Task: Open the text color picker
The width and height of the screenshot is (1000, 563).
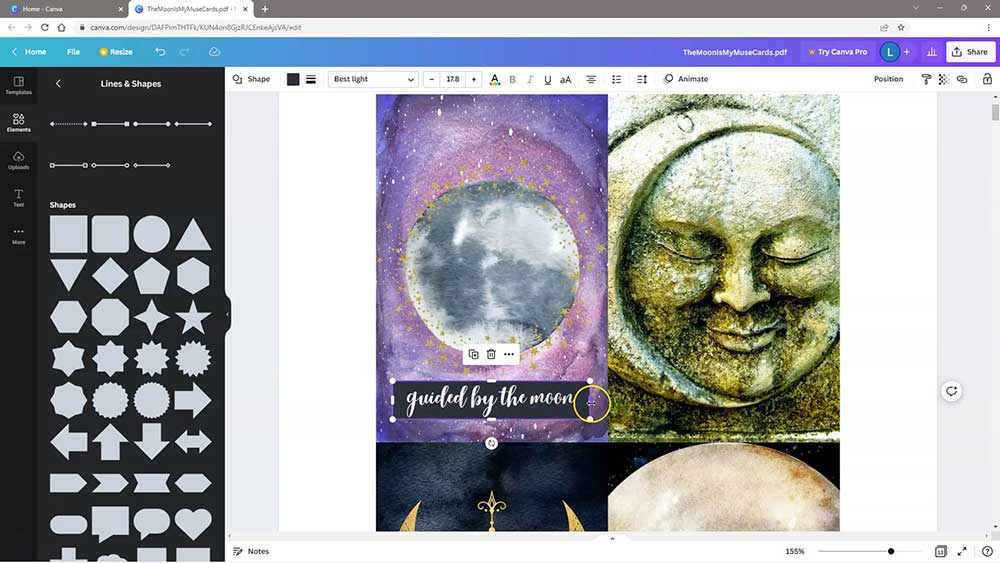Action: click(494, 79)
